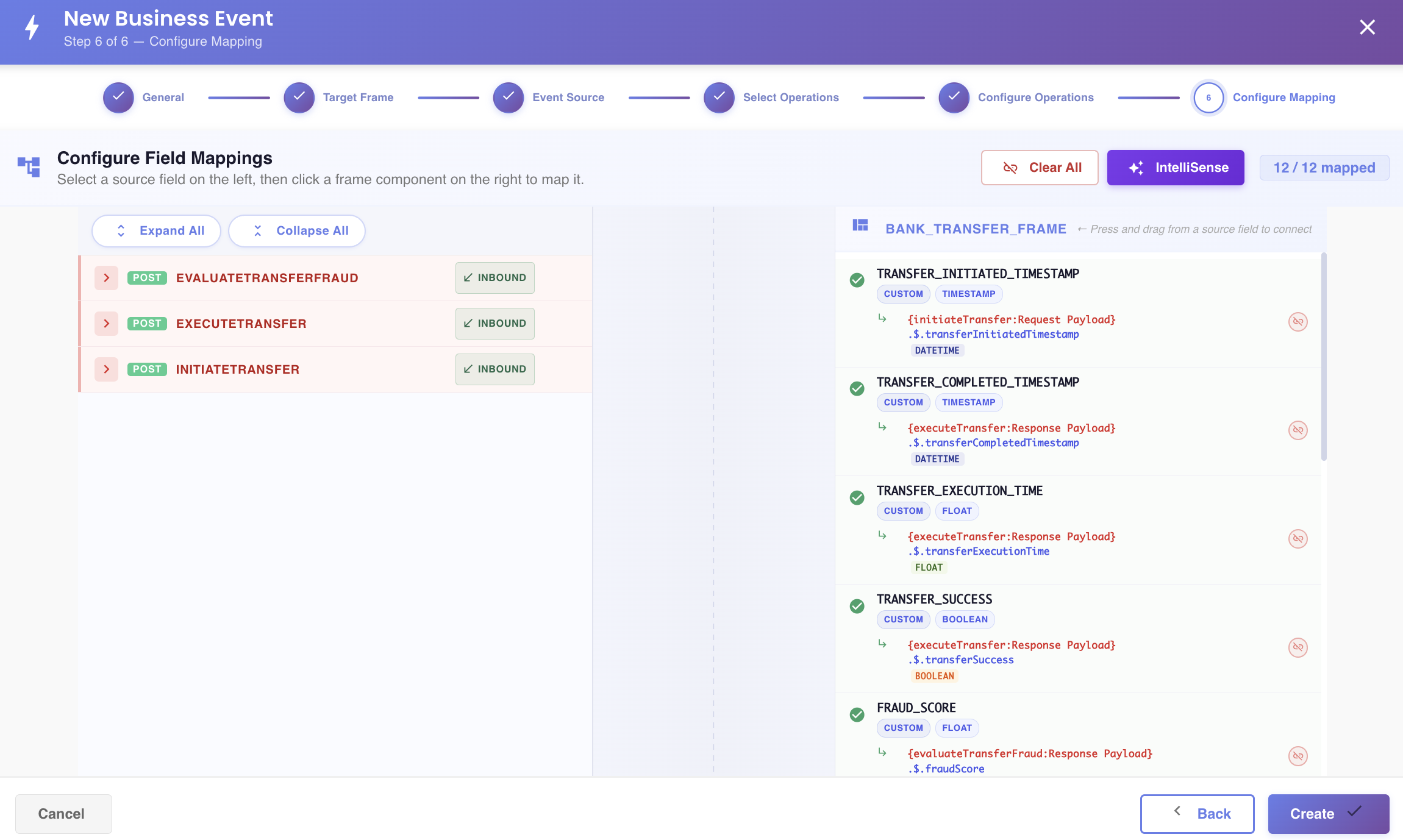Click TIMESTAMP tag under TRANSFER_INITIATED_TIMESTAMP
The image size is (1403, 840).
point(968,294)
